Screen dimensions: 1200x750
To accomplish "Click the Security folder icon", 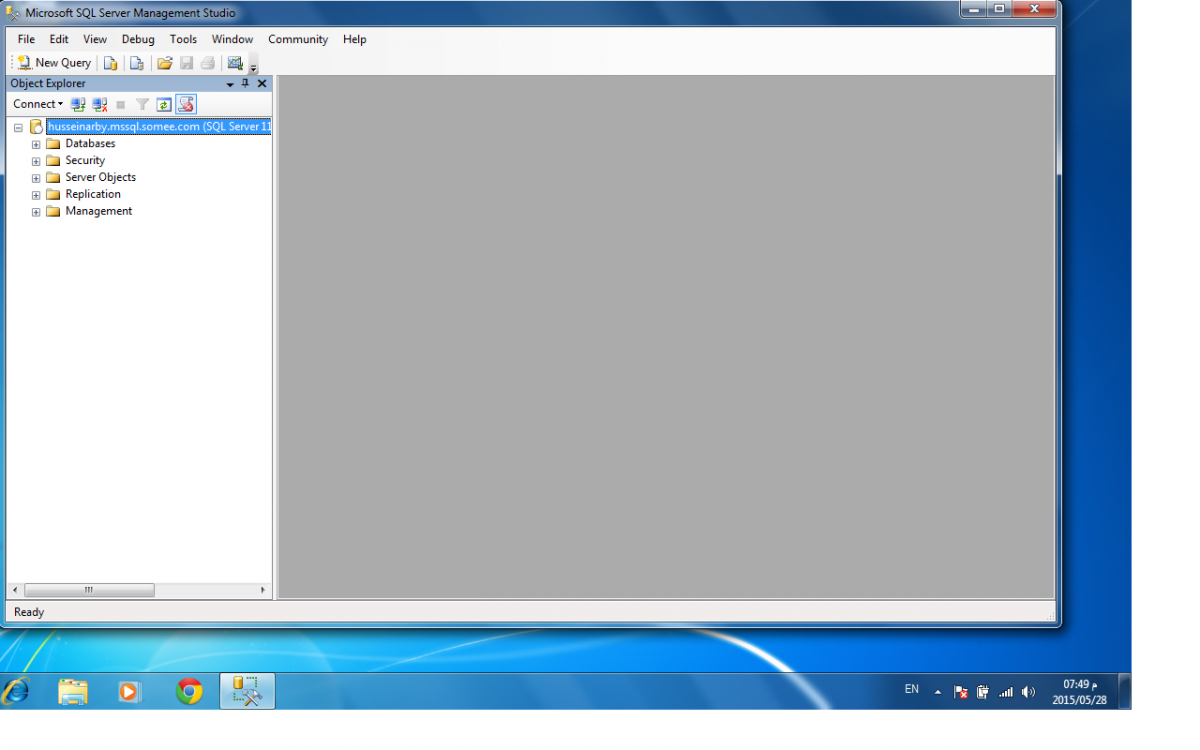I will coord(53,161).
